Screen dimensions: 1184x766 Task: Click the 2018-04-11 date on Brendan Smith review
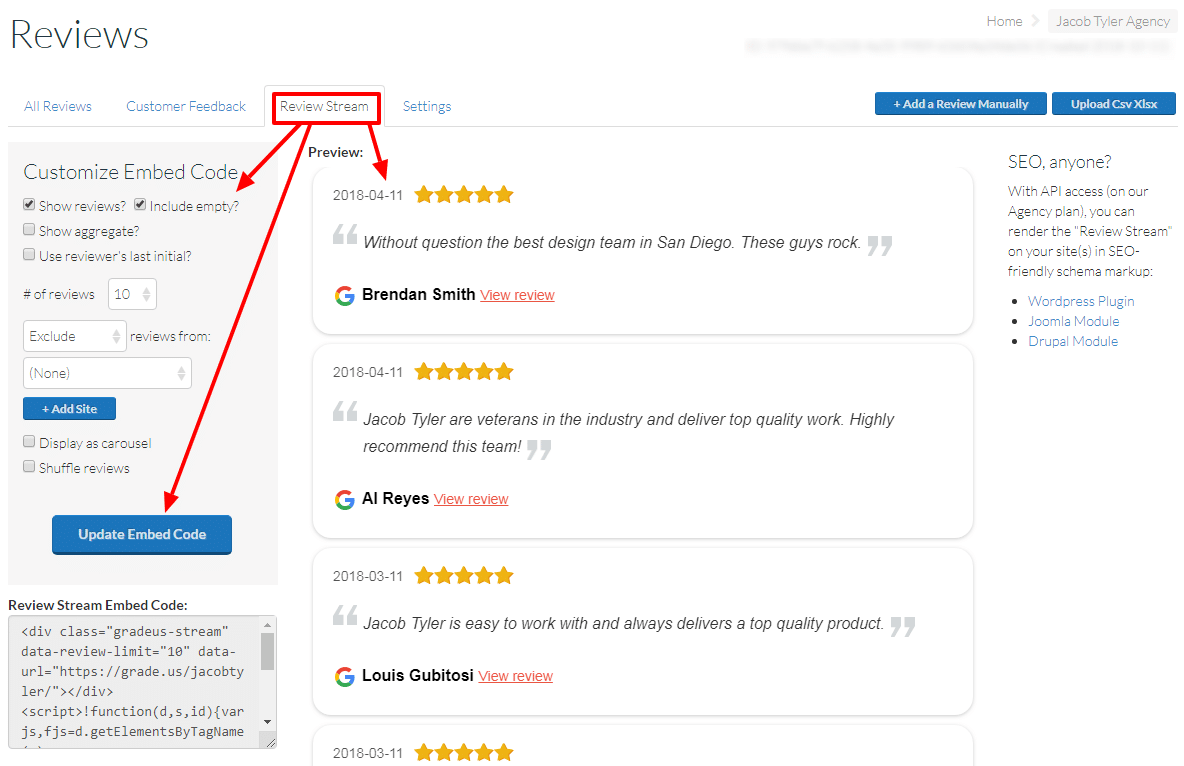pos(368,196)
